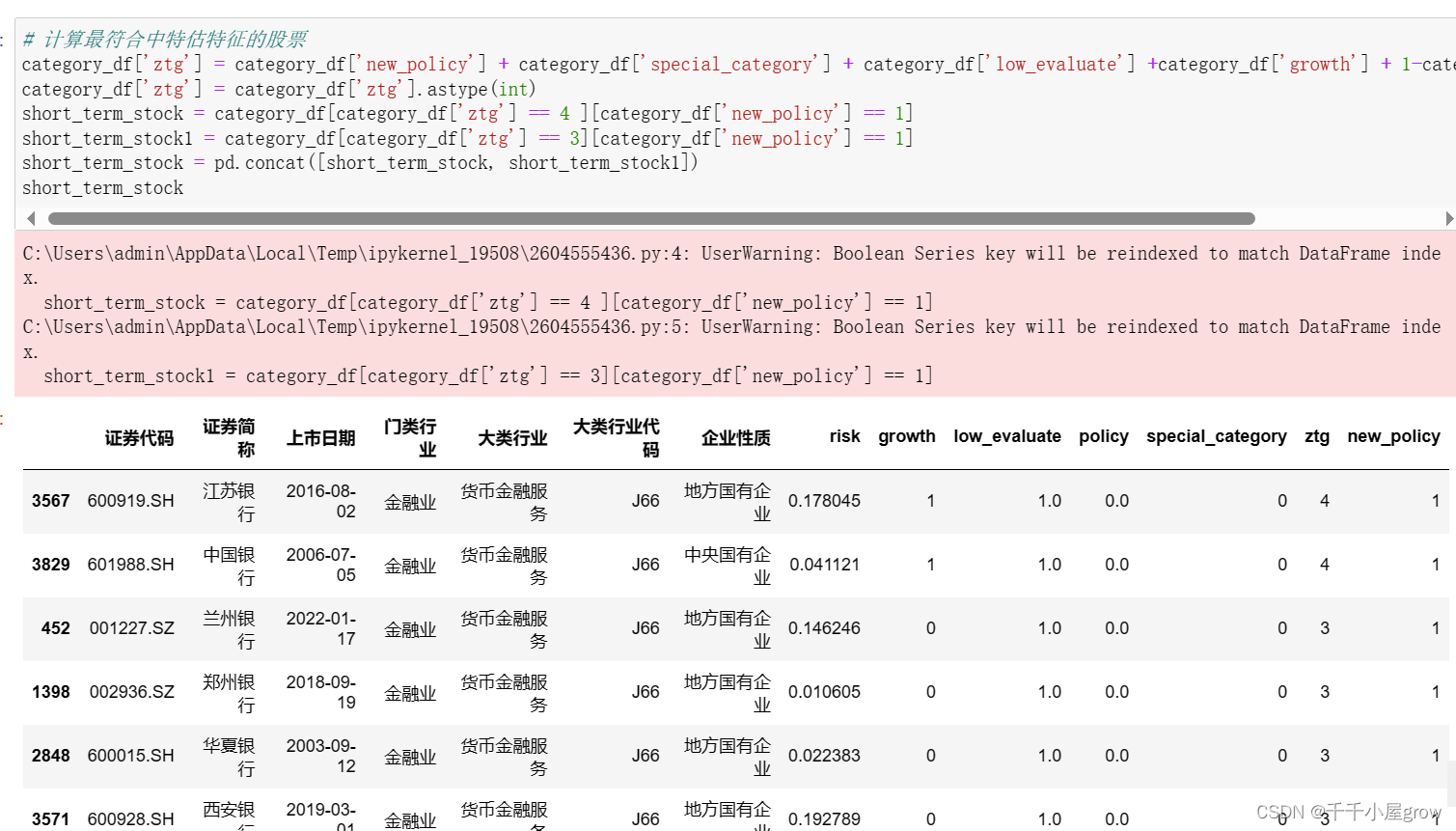The height and width of the screenshot is (831, 1456).
Task: Click risk value 0.010605
Action: tap(824, 692)
